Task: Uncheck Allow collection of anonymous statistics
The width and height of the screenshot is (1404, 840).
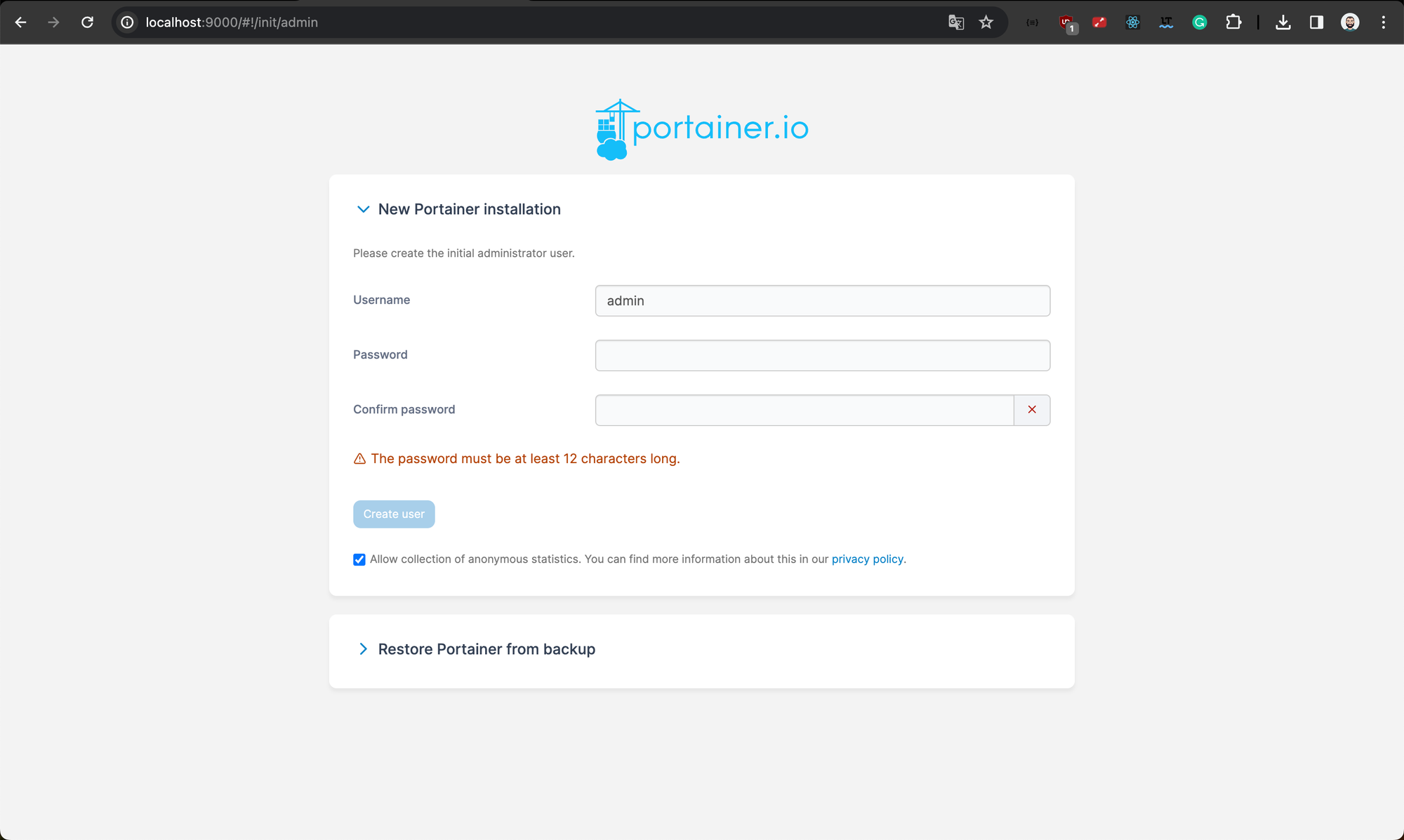Action: click(359, 559)
